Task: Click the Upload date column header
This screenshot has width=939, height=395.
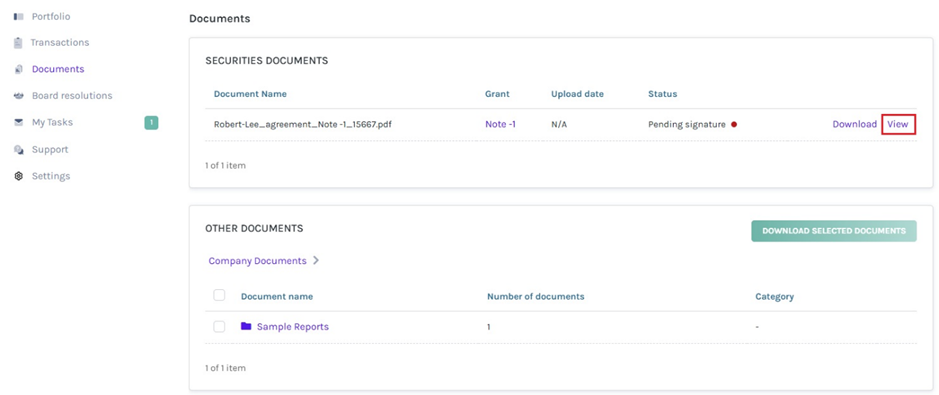Action: coord(577,94)
